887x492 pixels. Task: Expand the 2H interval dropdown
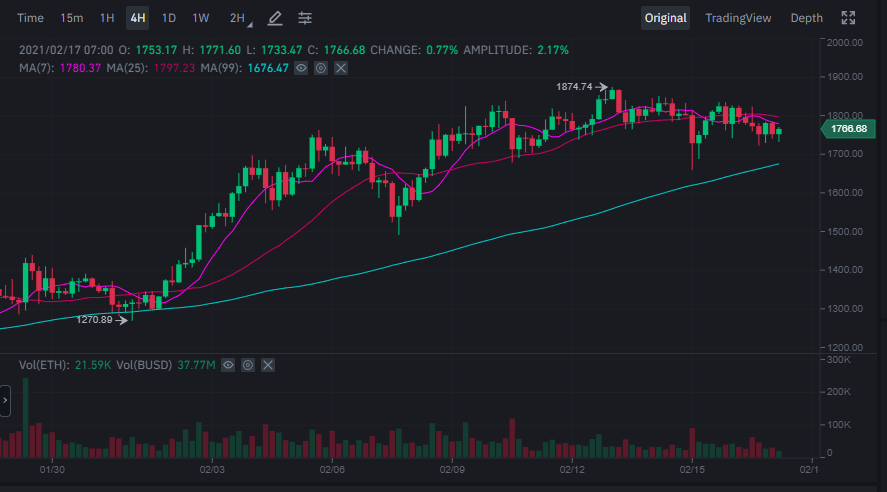tap(240, 18)
